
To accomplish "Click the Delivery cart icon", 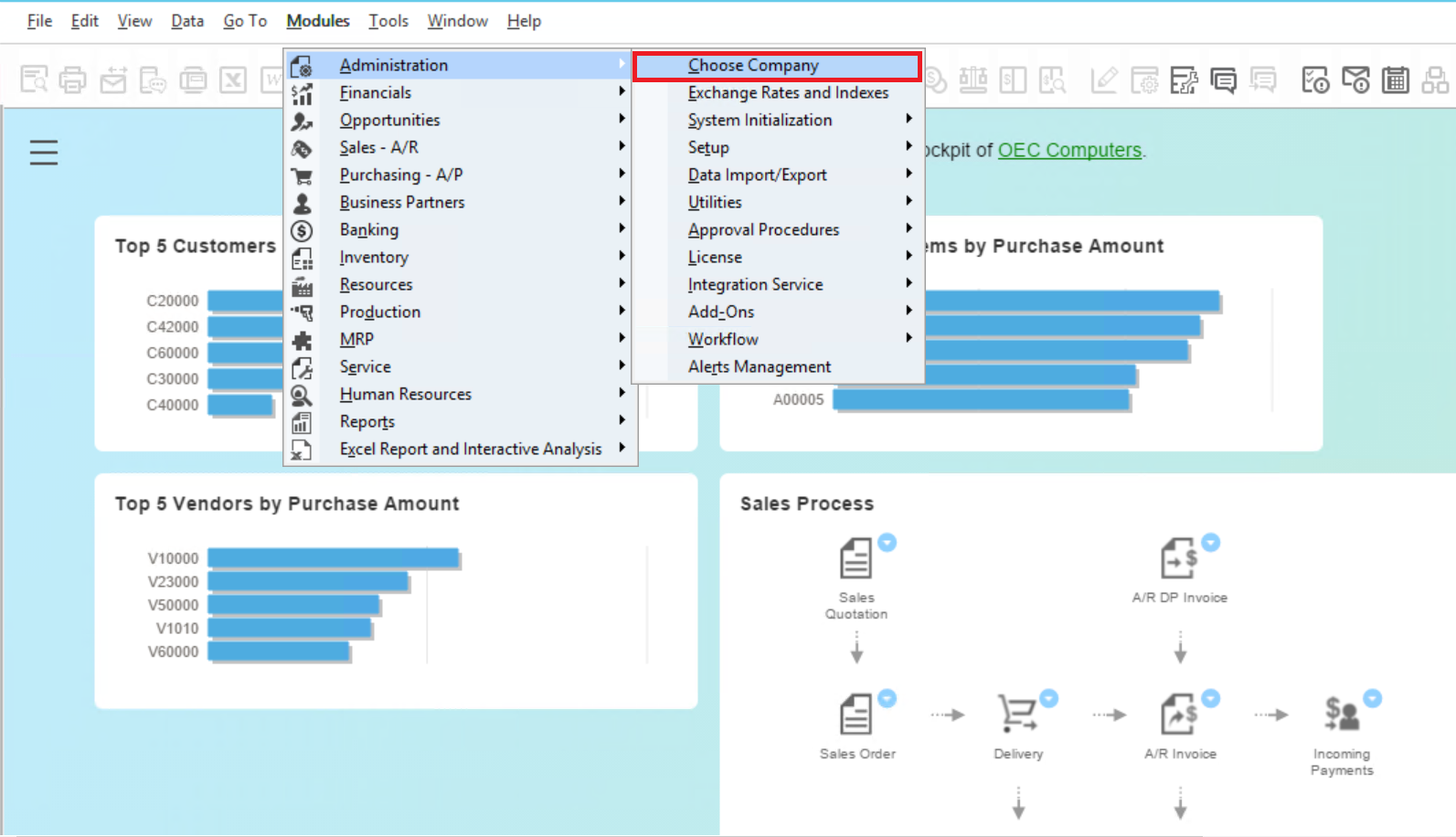I will point(1016,715).
